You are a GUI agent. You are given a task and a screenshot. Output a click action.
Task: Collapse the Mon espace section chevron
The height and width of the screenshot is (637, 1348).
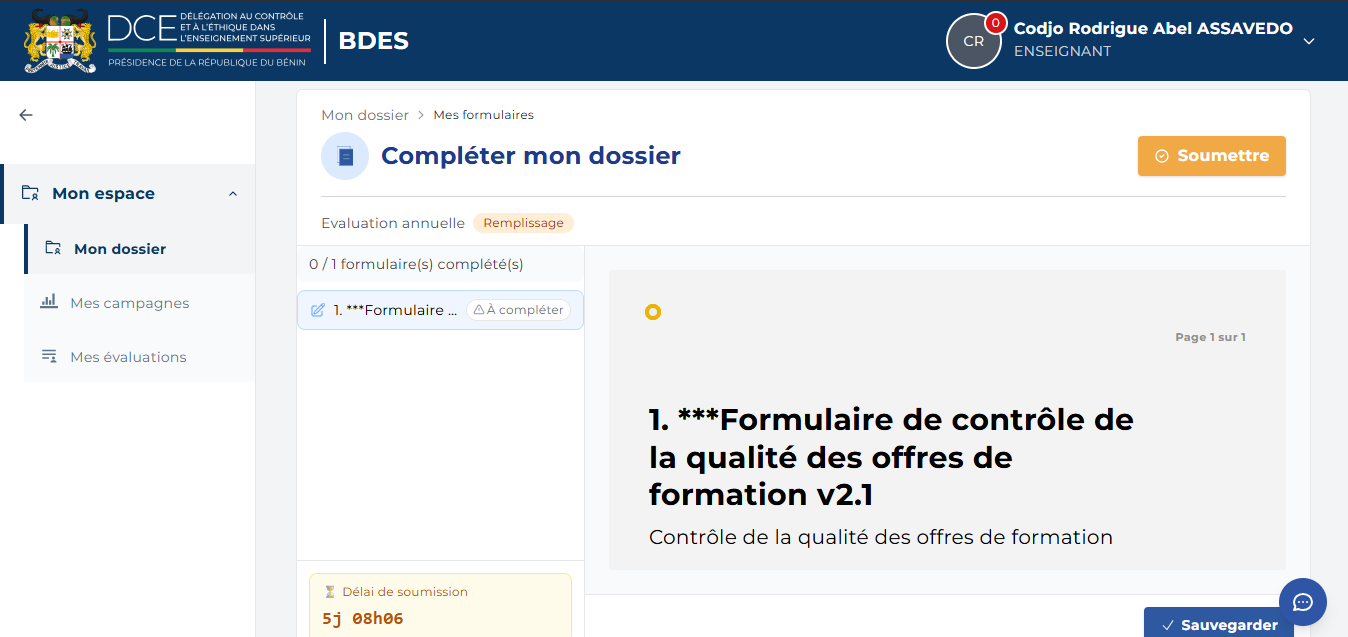(233, 194)
